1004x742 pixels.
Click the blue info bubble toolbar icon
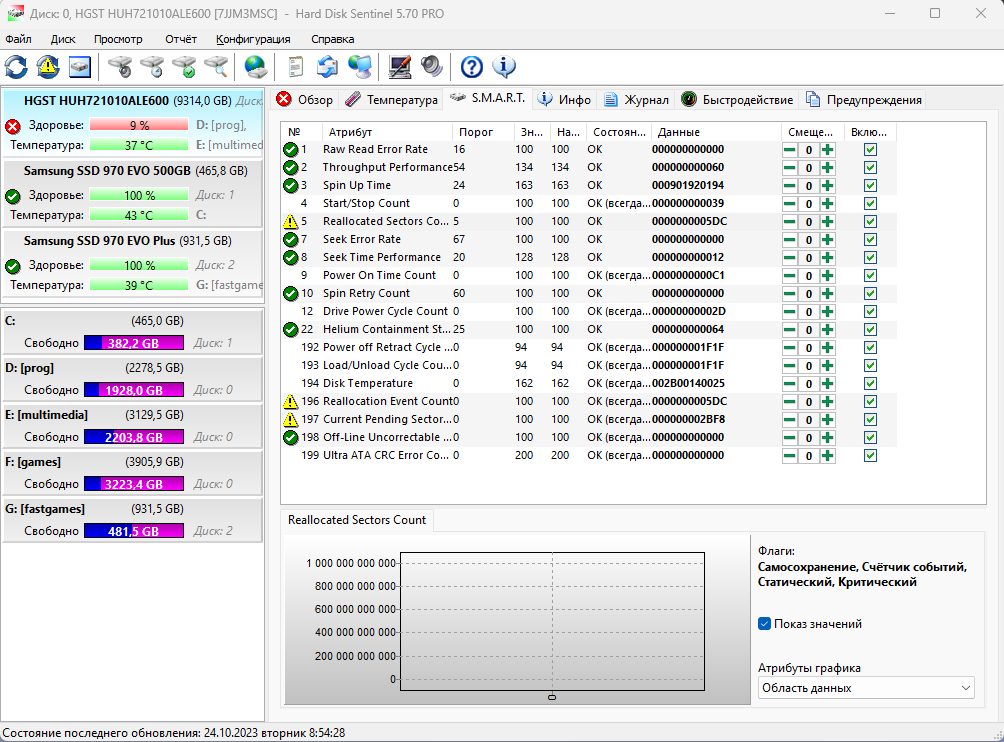(x=504, y=67)
